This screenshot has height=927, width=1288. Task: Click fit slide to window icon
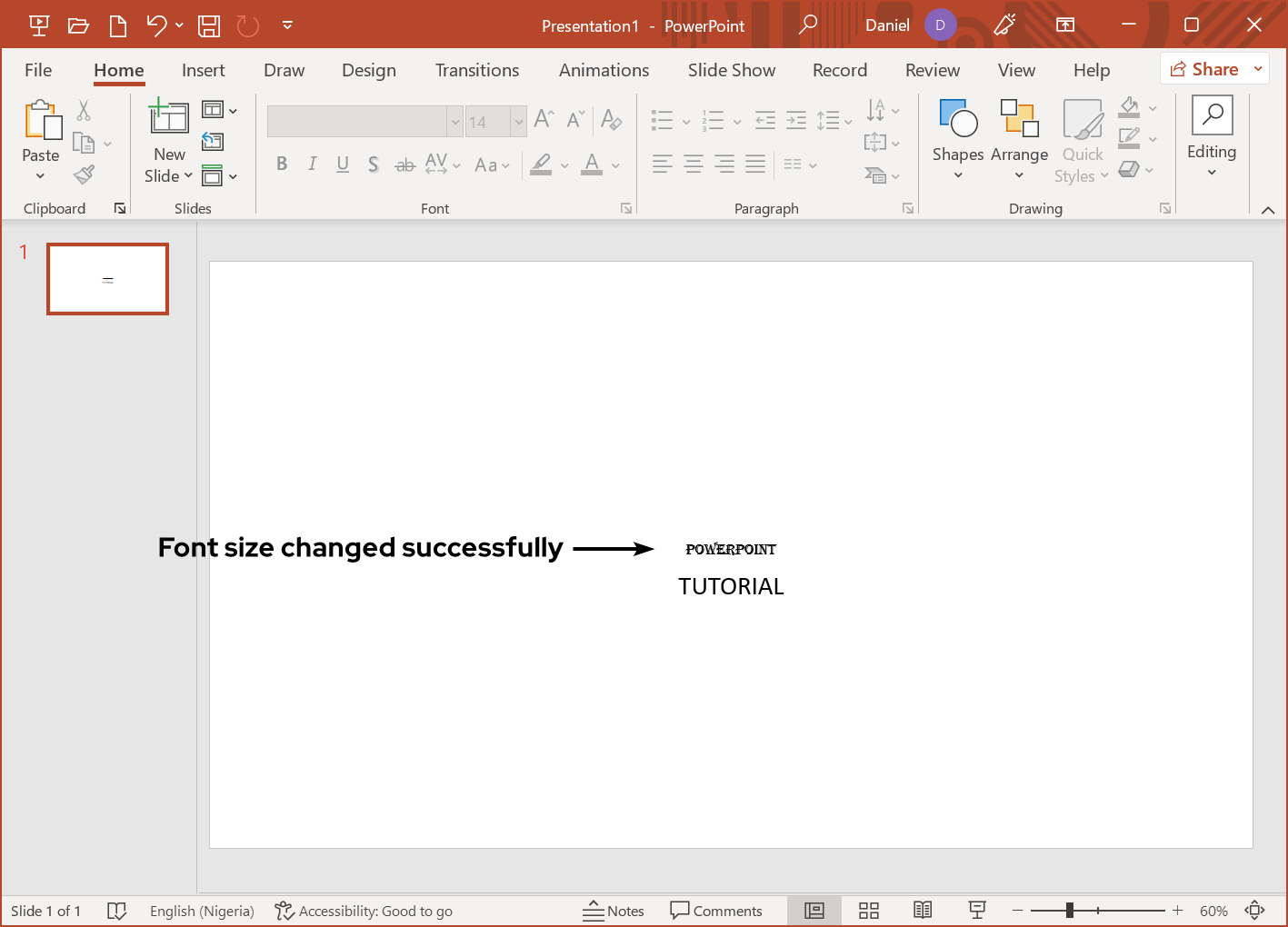(x=1255, y=911)
